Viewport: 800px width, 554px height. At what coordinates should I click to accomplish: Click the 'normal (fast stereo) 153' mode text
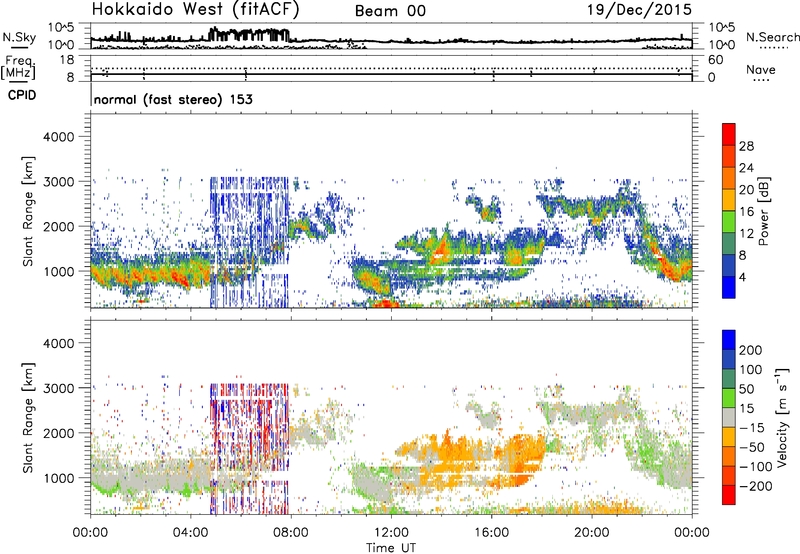[x=173, y=100]
